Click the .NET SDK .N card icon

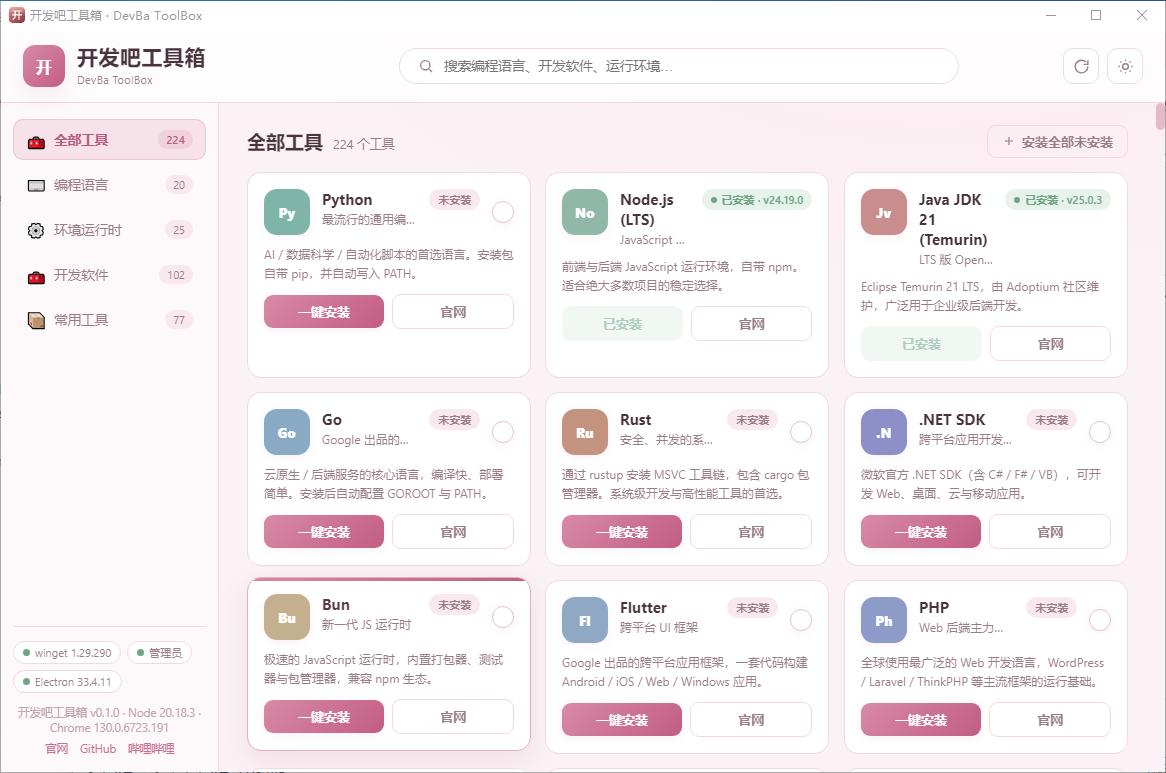tap(883, 432)
